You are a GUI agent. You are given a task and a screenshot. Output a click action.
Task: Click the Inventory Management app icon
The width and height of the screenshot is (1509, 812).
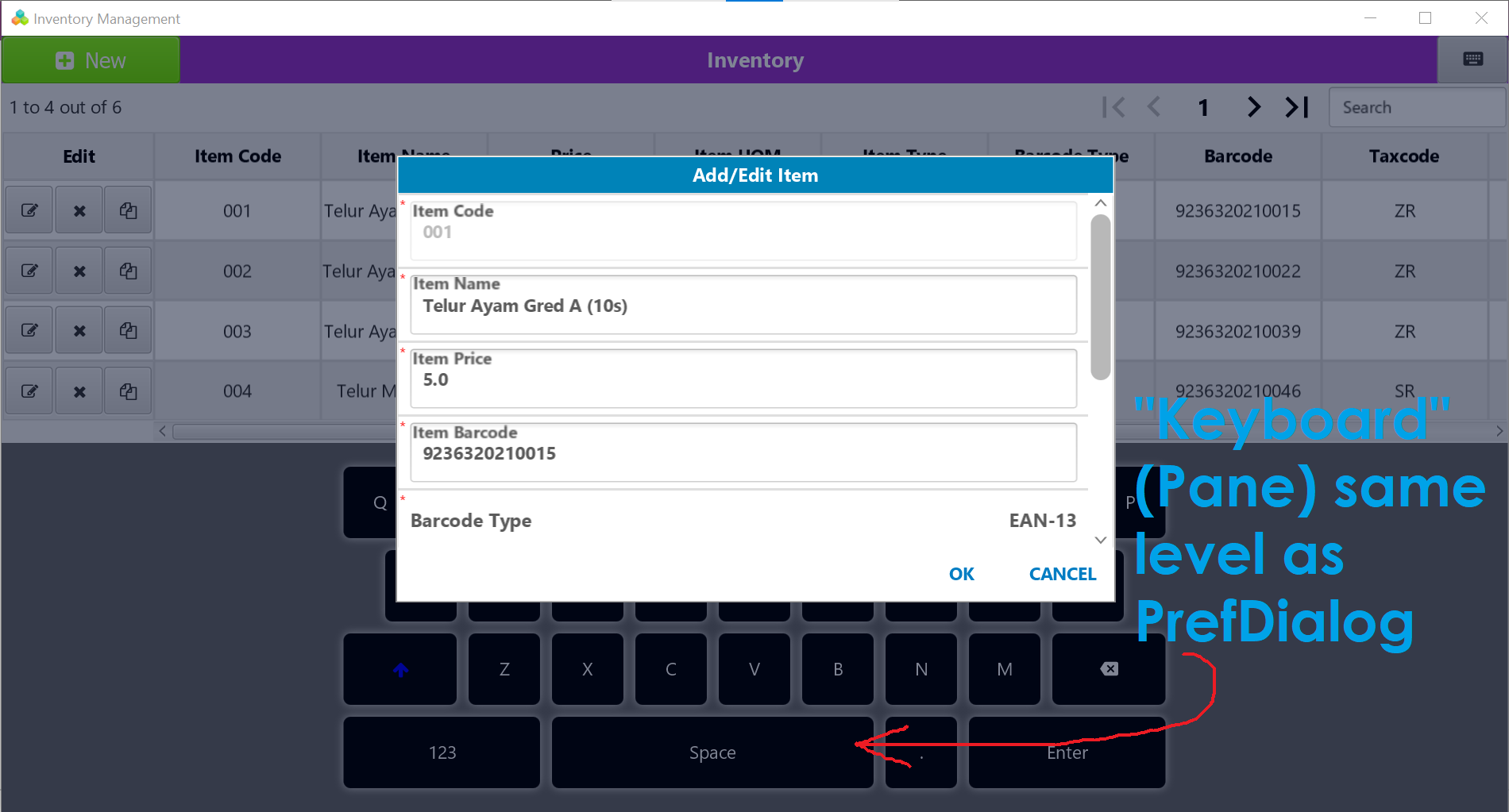point(20,17)
